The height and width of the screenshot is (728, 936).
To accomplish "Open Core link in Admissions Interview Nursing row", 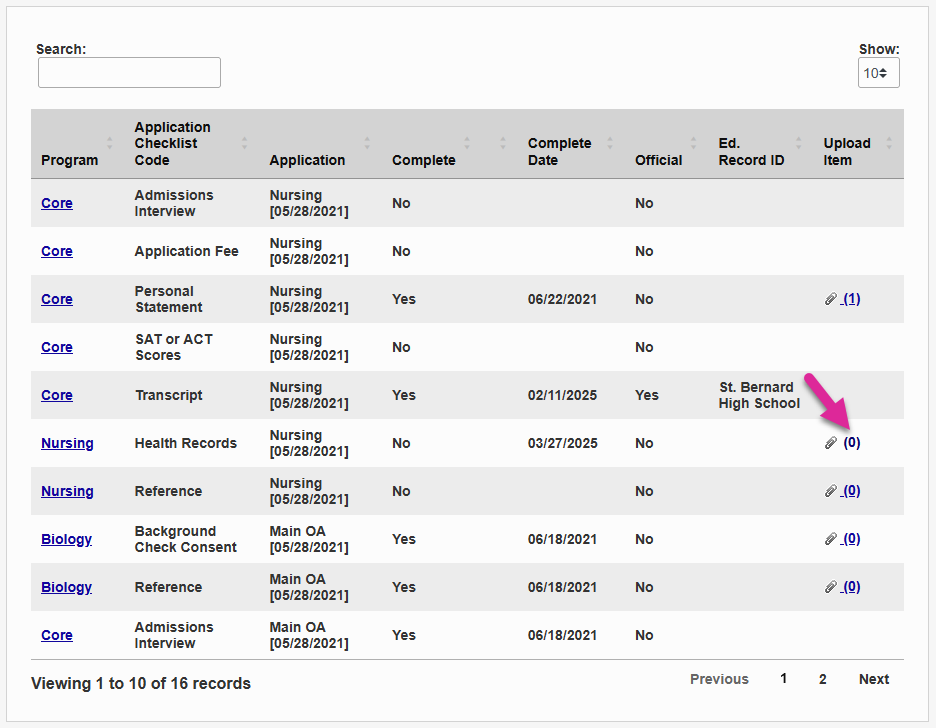I will (x=57, y=203).
